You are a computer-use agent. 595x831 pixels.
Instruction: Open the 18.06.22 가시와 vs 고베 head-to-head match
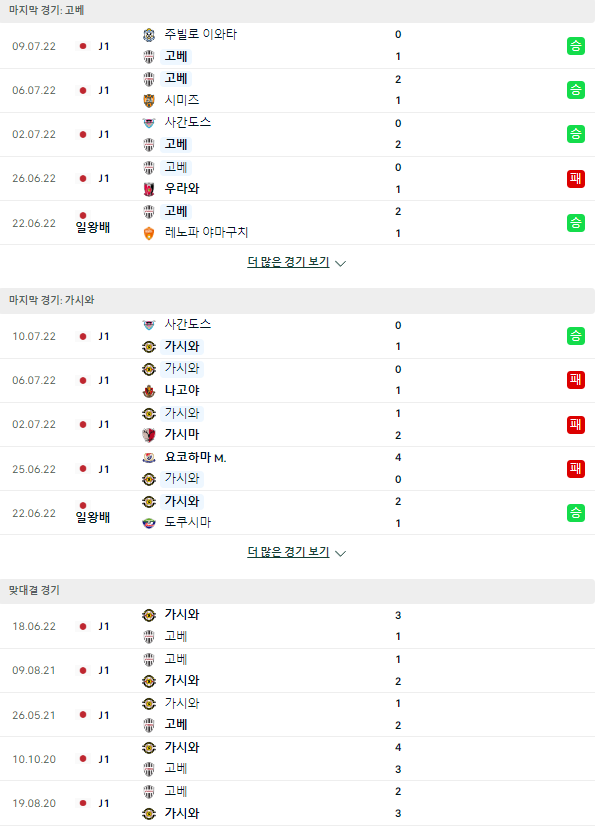297,626
